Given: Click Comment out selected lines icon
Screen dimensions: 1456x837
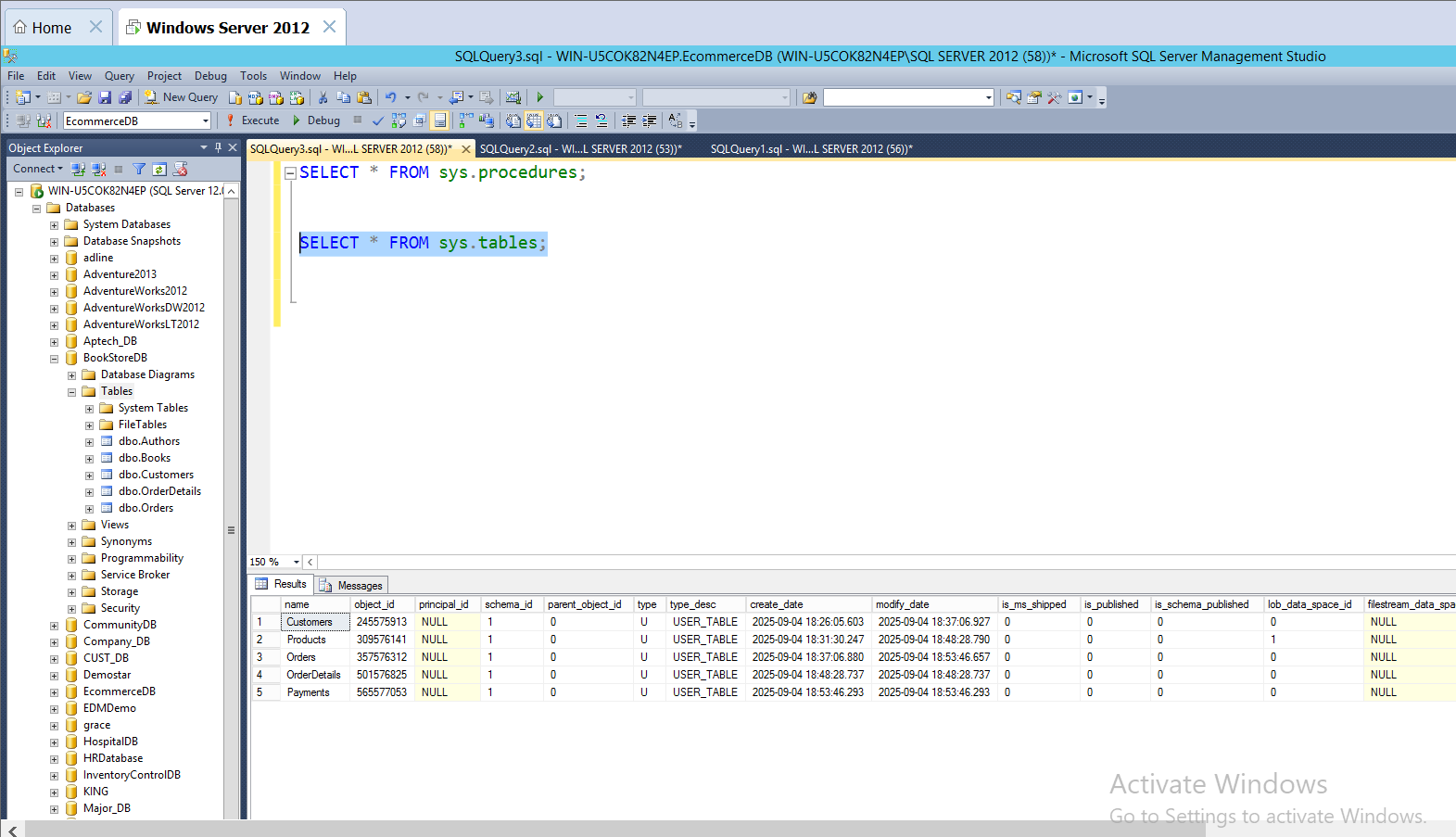Looking at the screenshot, I should pos(581,120).
